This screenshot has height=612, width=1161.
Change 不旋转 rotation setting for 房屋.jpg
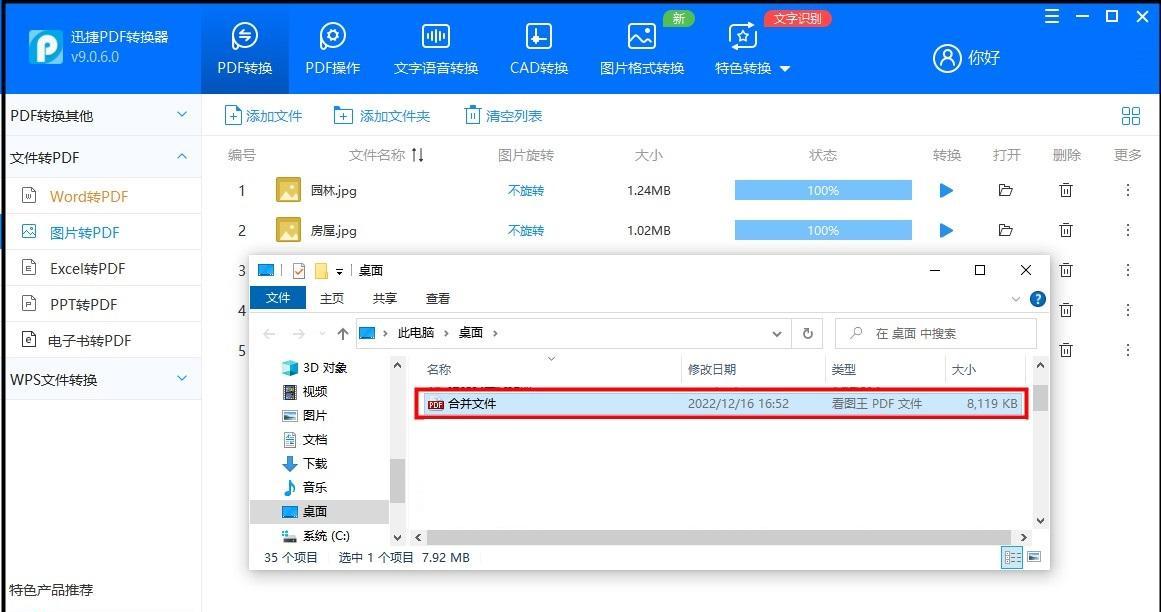click(526, 230)
